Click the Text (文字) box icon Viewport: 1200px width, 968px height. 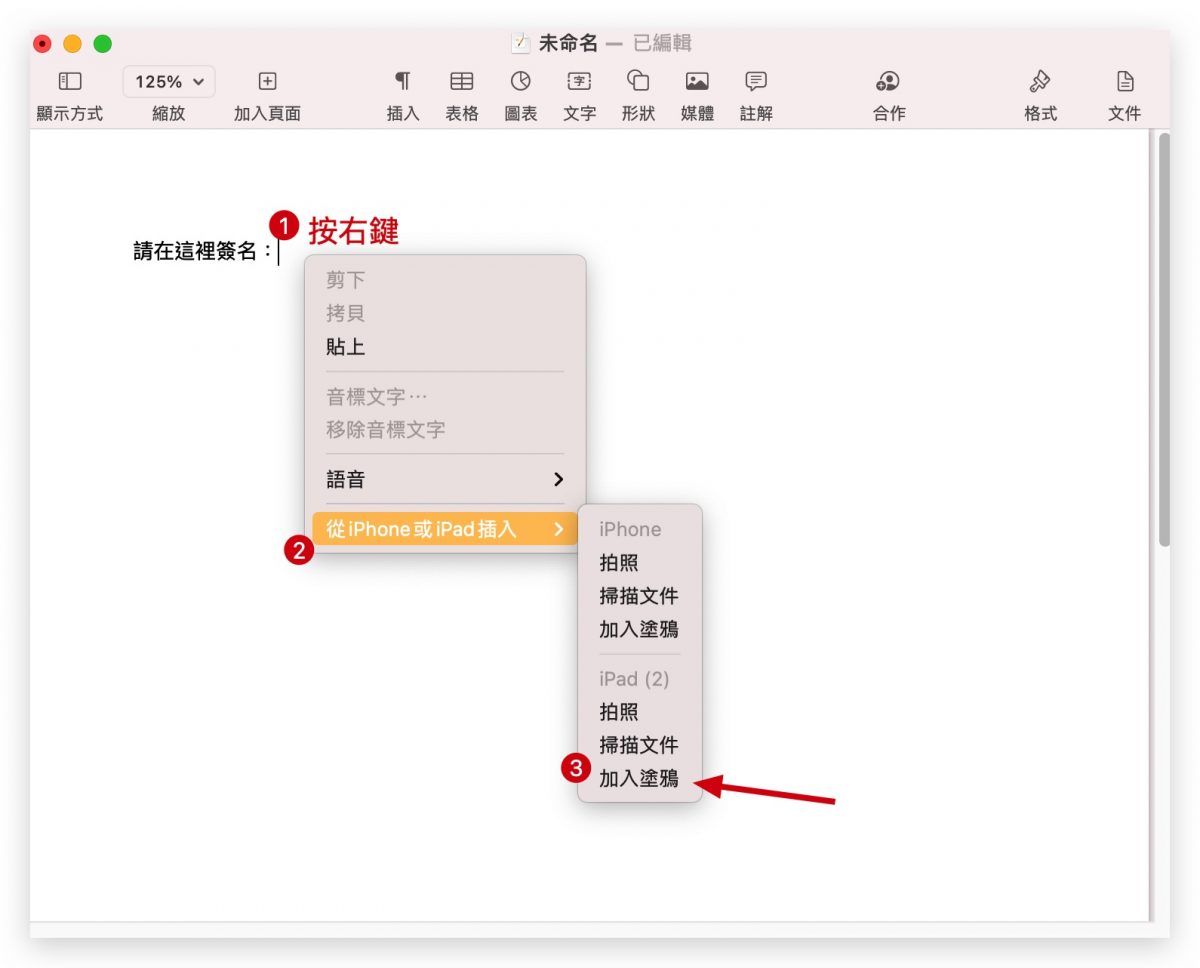(x=579, y=82)
